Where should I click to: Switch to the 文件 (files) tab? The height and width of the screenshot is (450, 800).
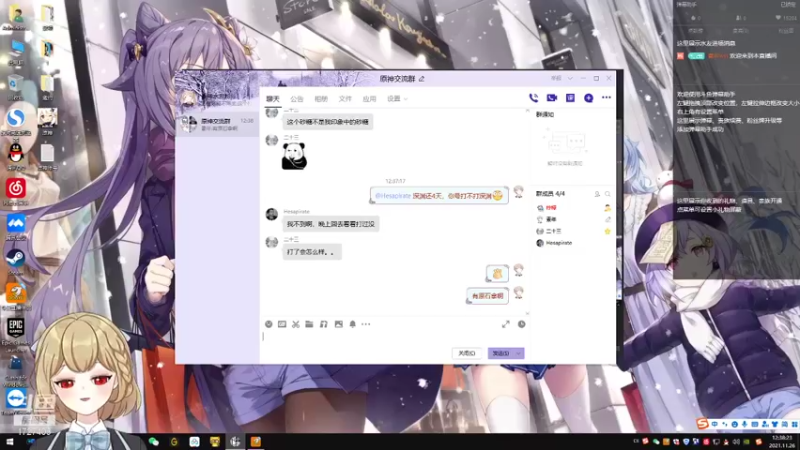pyautogui.click(x=345, y=99)
